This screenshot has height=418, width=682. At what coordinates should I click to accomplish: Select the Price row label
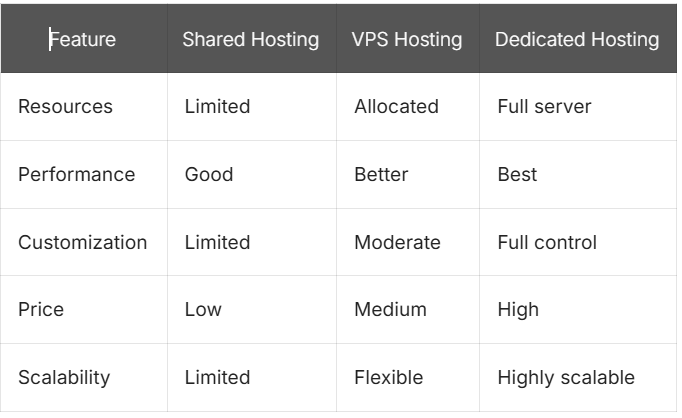point(39,310)
